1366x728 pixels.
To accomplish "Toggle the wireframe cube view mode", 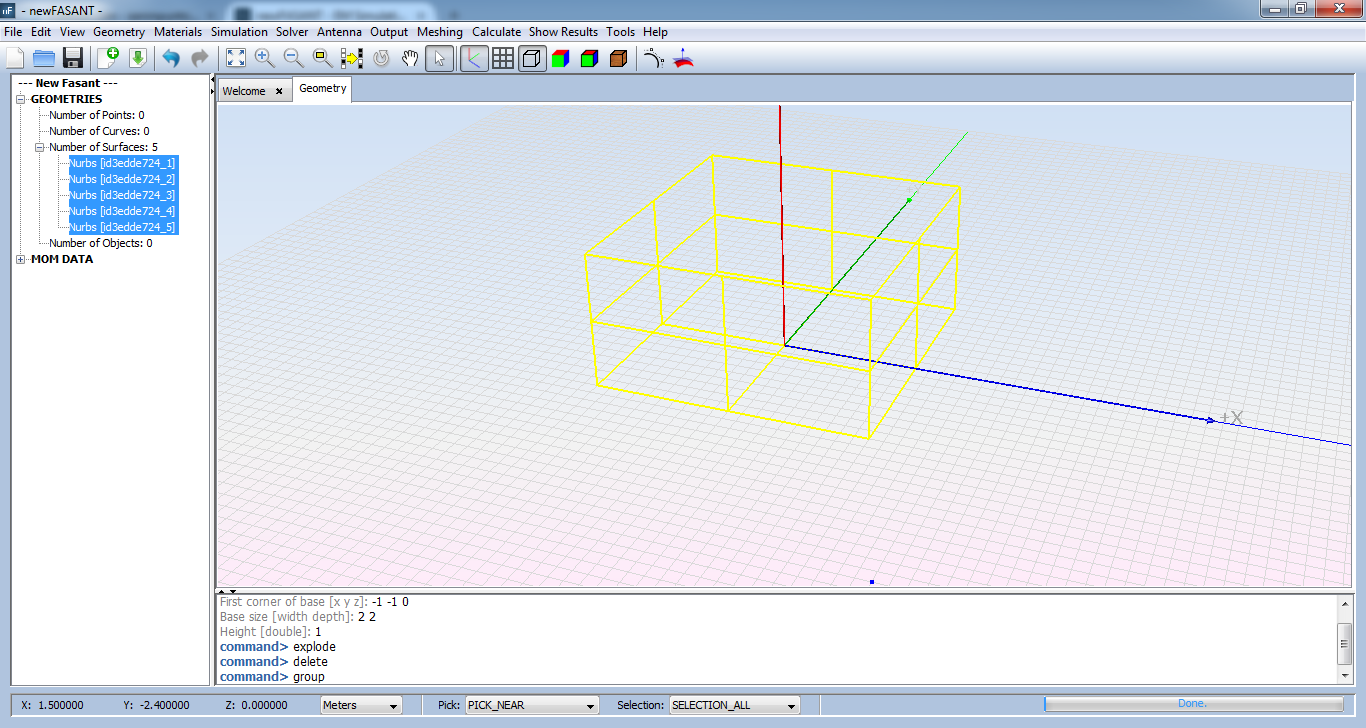I will point(532,58).
